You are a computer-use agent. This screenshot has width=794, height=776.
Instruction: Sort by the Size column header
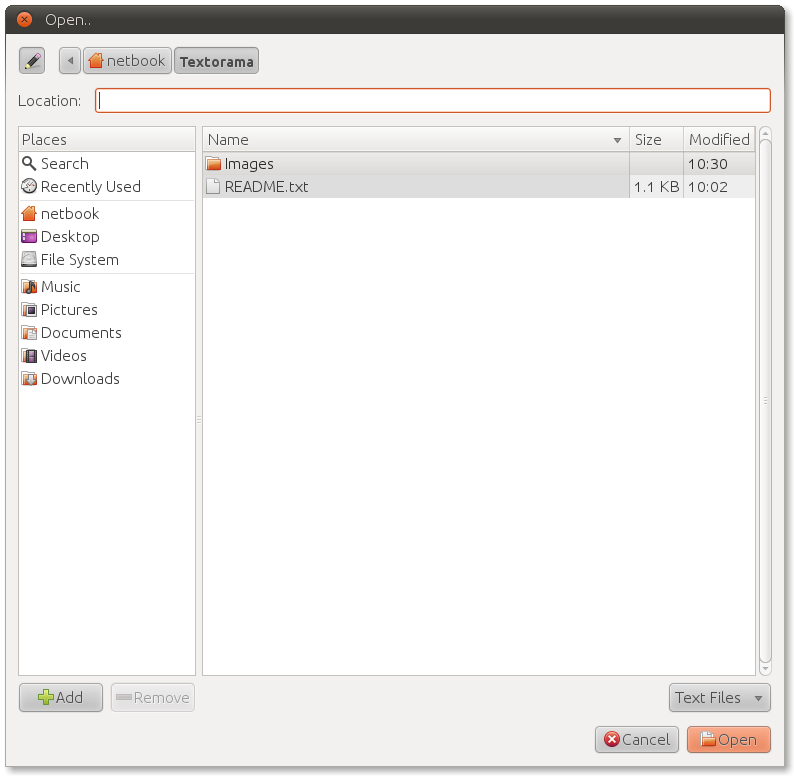click(656, 139)
